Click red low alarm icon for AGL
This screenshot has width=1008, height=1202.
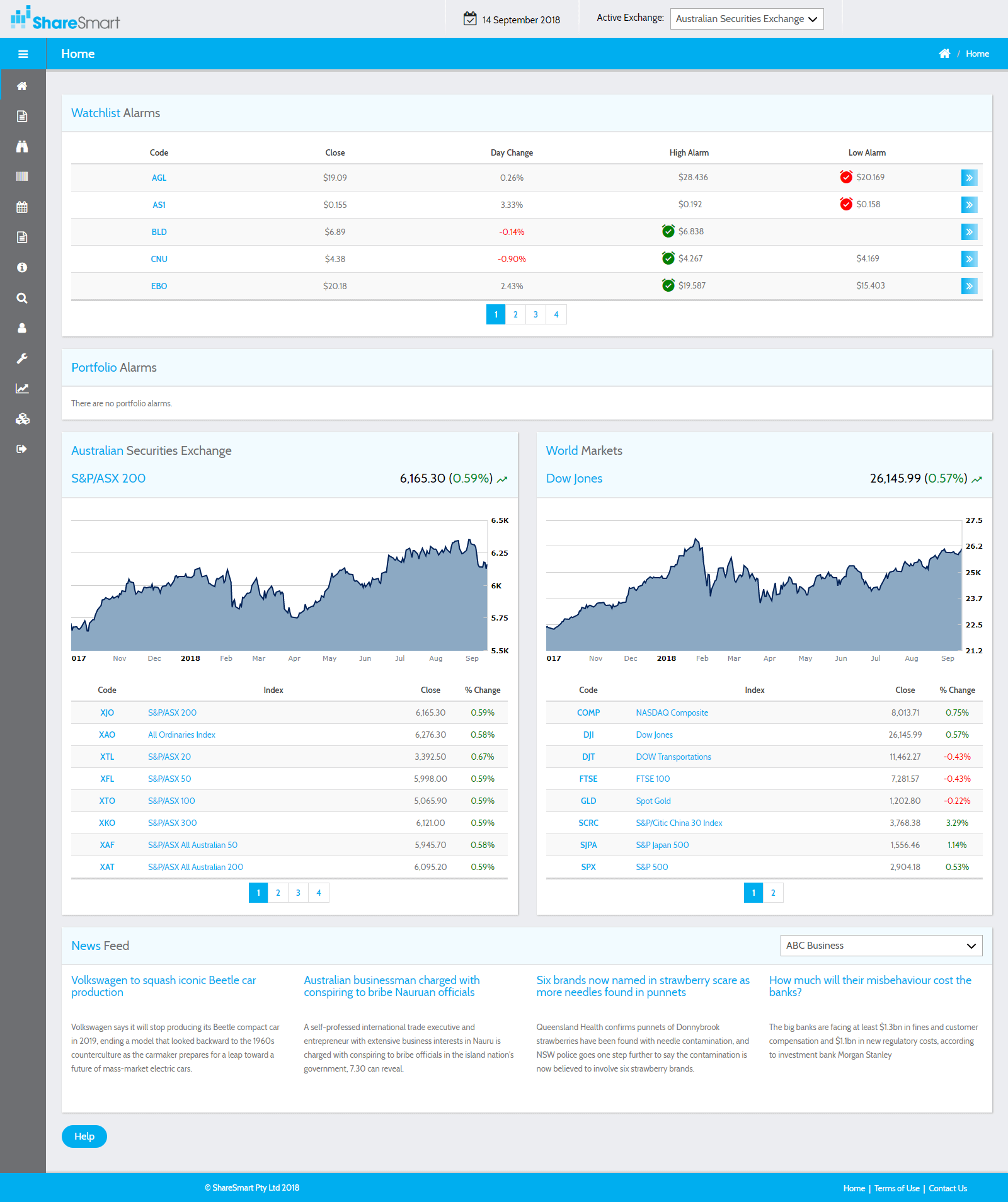846,177
